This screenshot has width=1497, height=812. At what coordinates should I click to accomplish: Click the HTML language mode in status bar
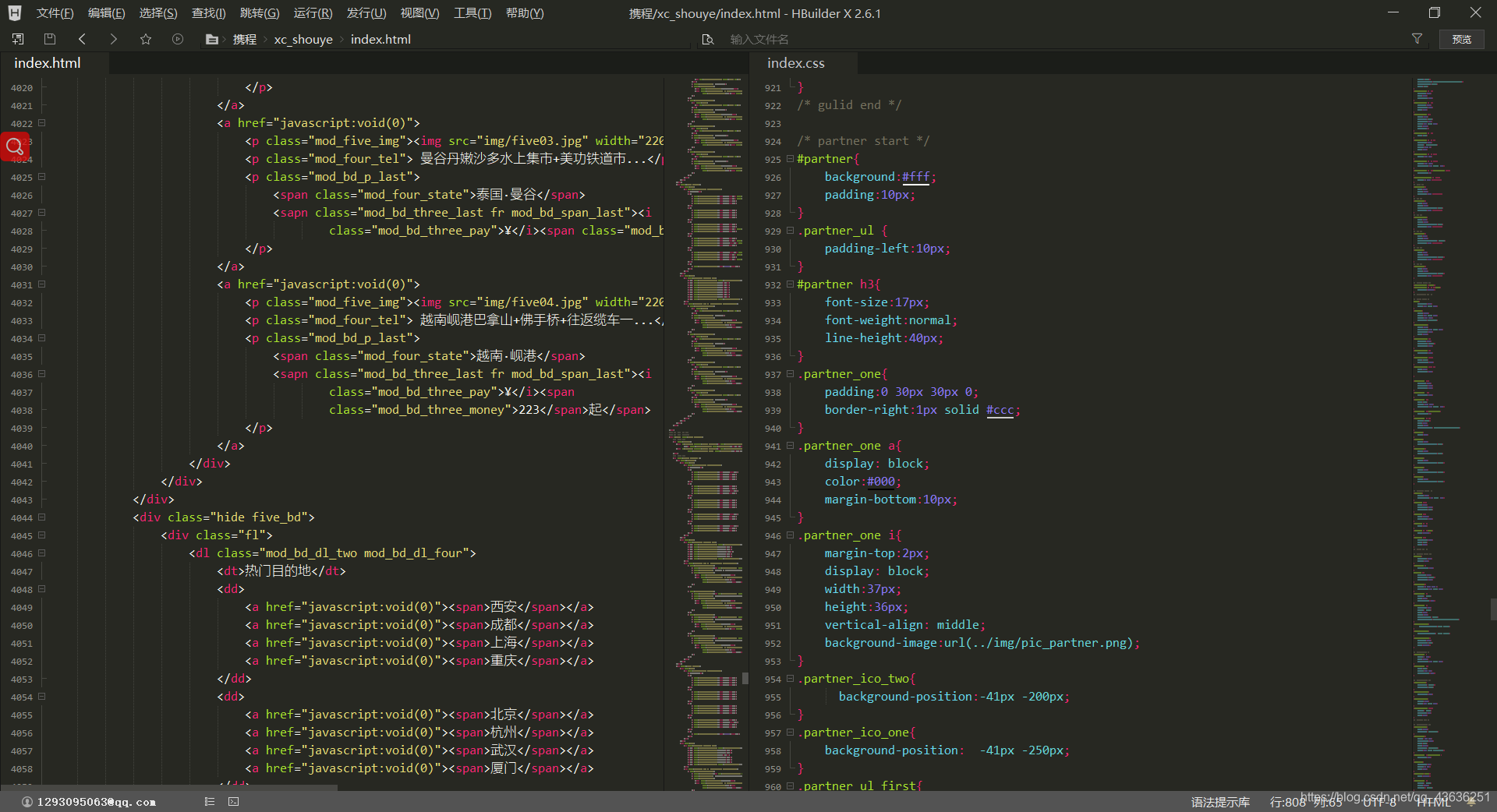(1433, 802)
